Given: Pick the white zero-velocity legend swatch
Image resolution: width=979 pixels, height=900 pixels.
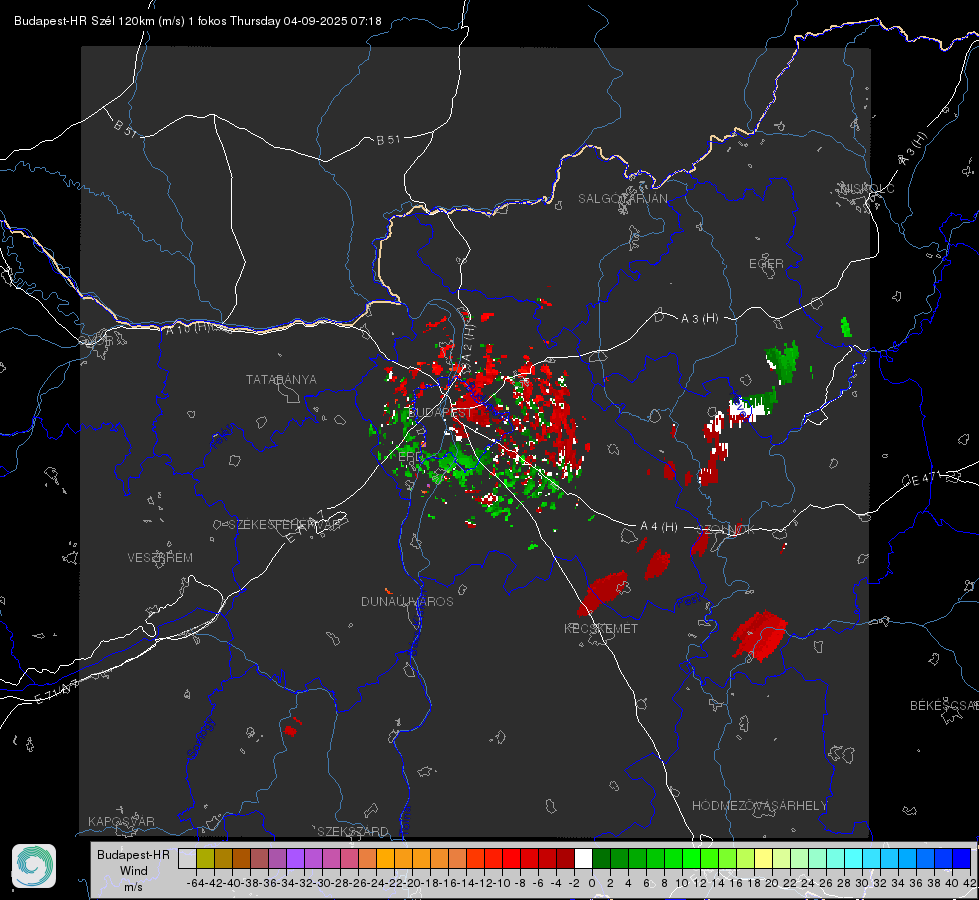Looking at the screenshot, I should tap(583, 858).
